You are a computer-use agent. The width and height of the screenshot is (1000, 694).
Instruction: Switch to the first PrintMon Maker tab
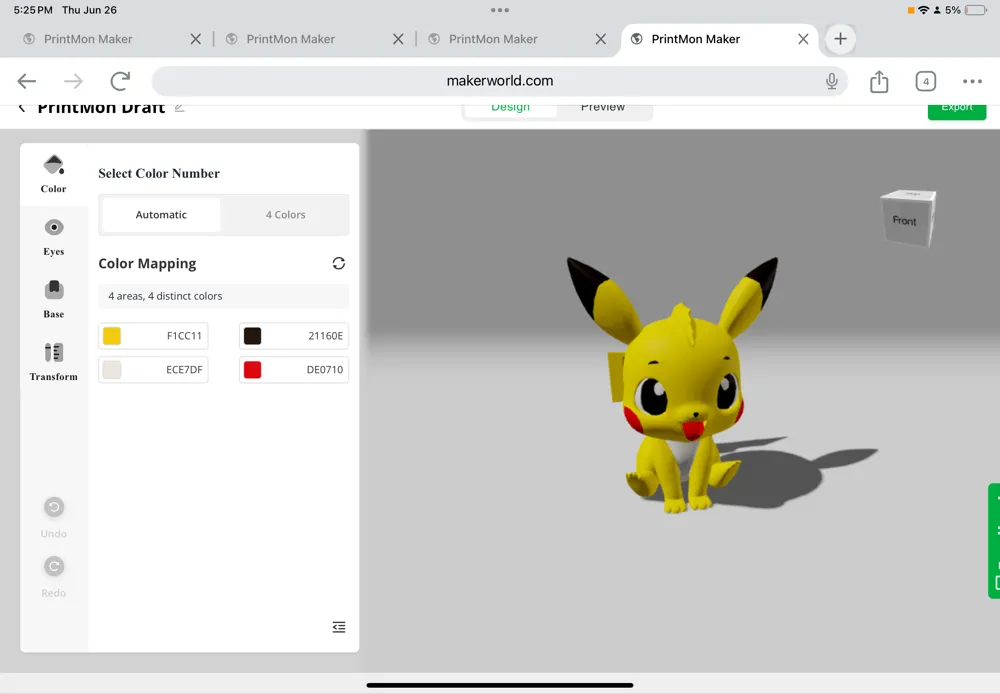point(88,39)
